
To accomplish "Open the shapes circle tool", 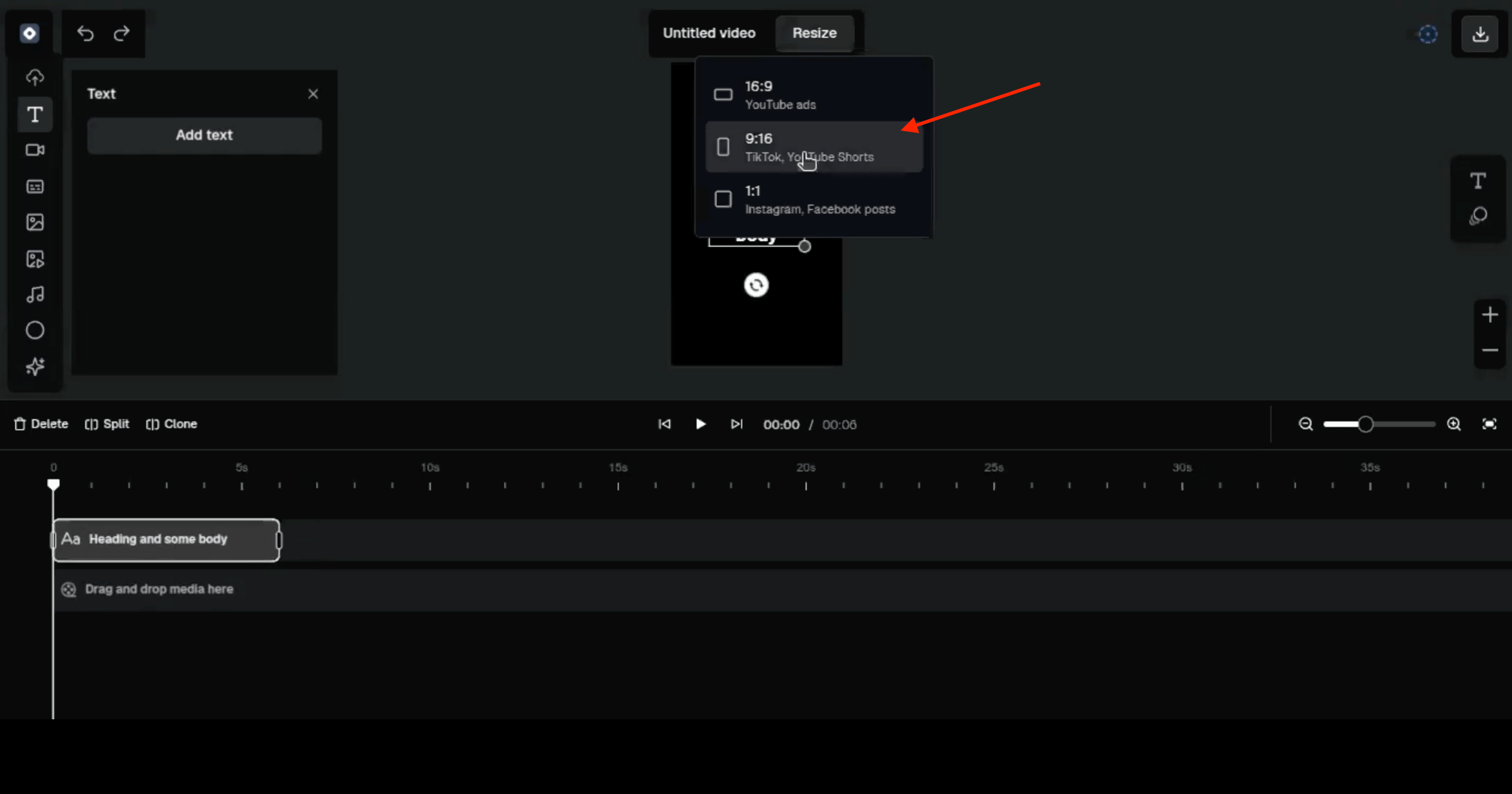I will pyautogui.click(x=35, y=330).
